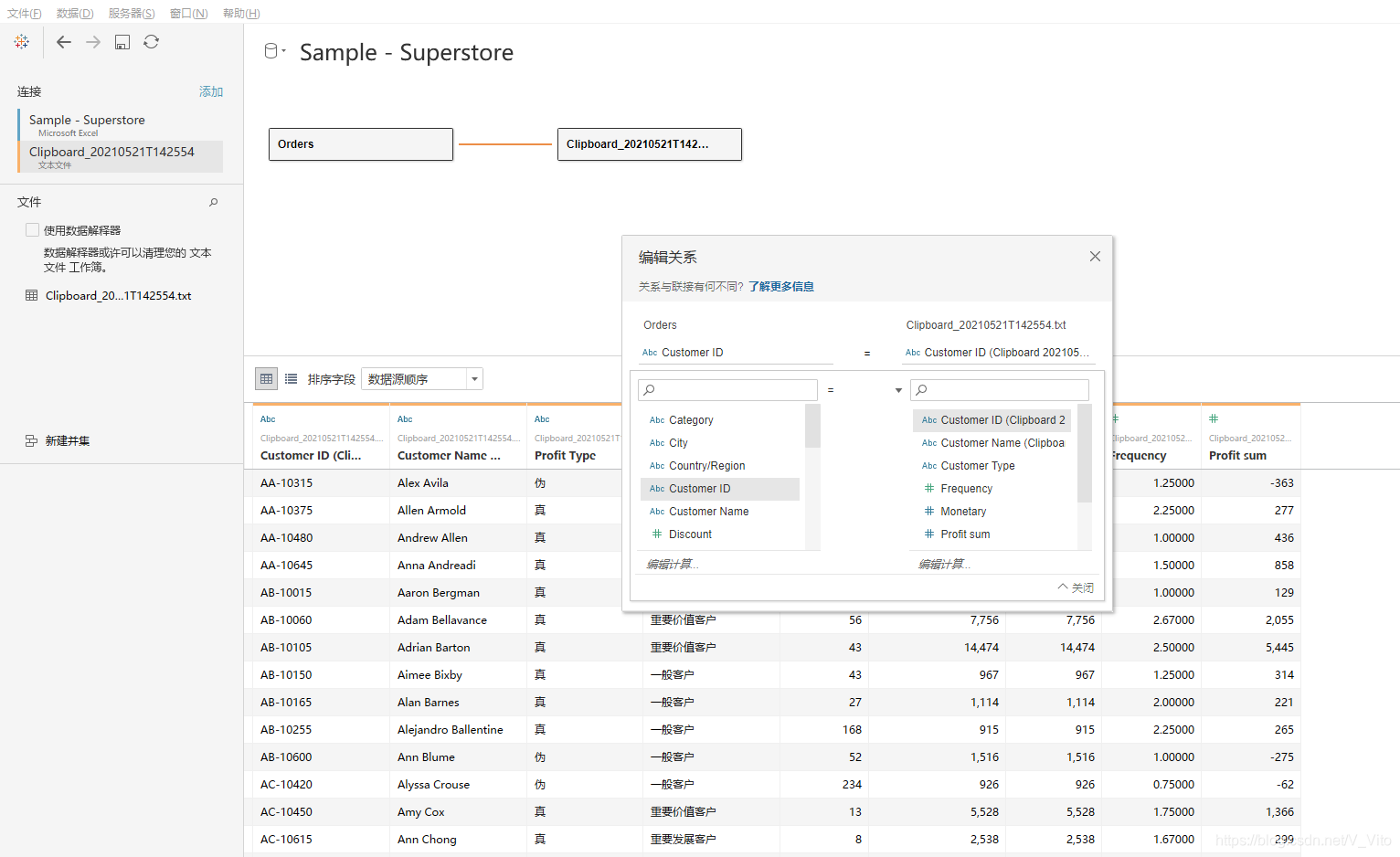This screenshot has height=857, width=1400.
Task: Switch to grid preview view
Action: [266, 378]
